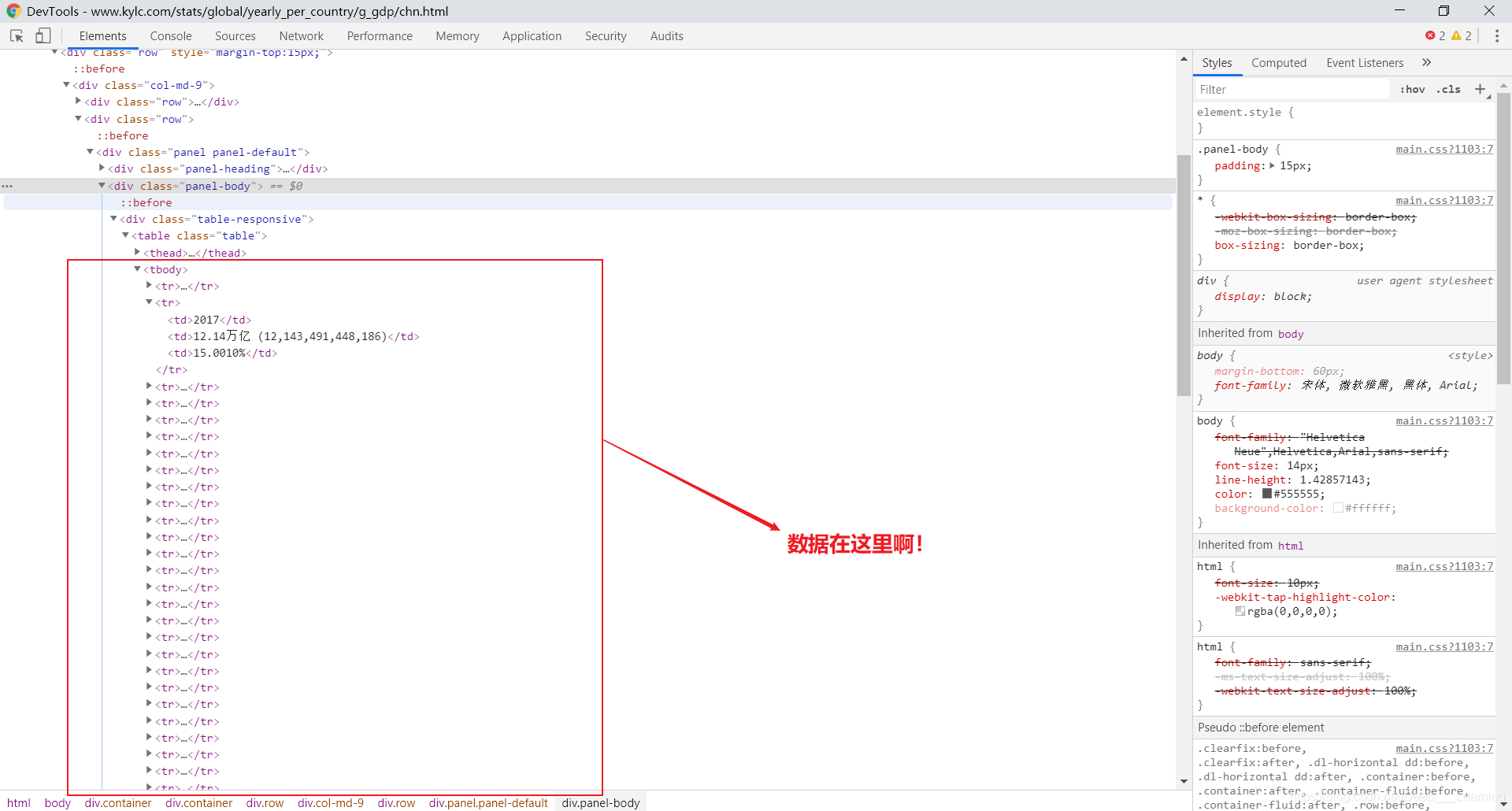Expand the first tr row under tbody

point(149,286)
